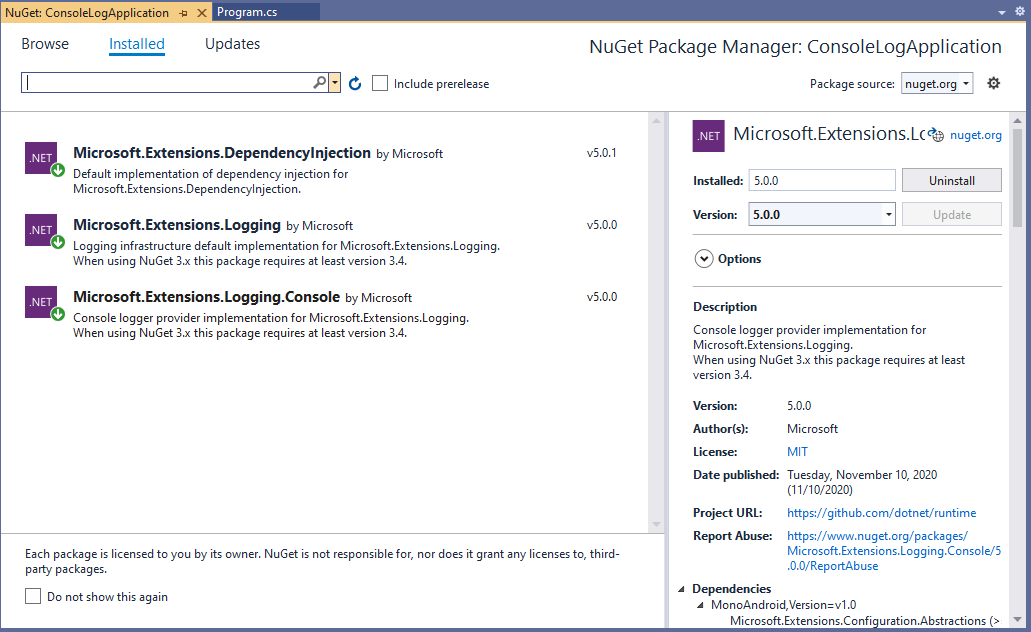Viewport: 1031px width, 632px height.
Task: Focus the package search input field
Action: point(168,83)
